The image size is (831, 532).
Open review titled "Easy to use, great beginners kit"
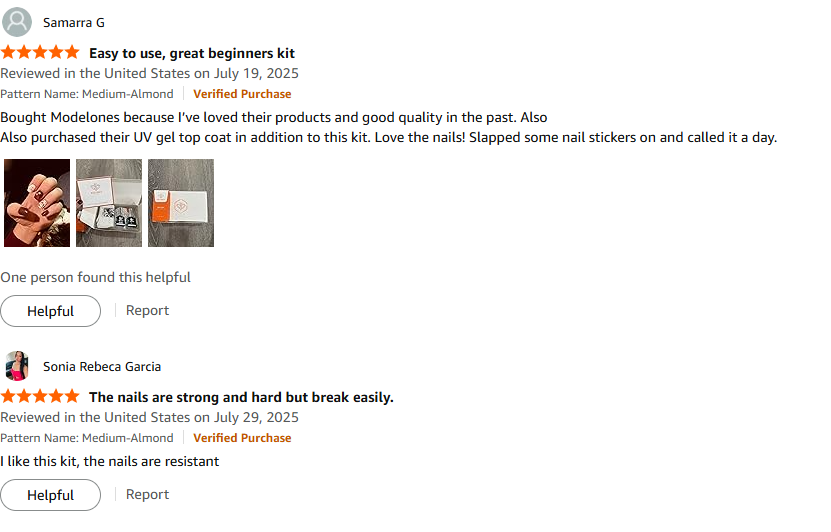click(x=192, y=53)
